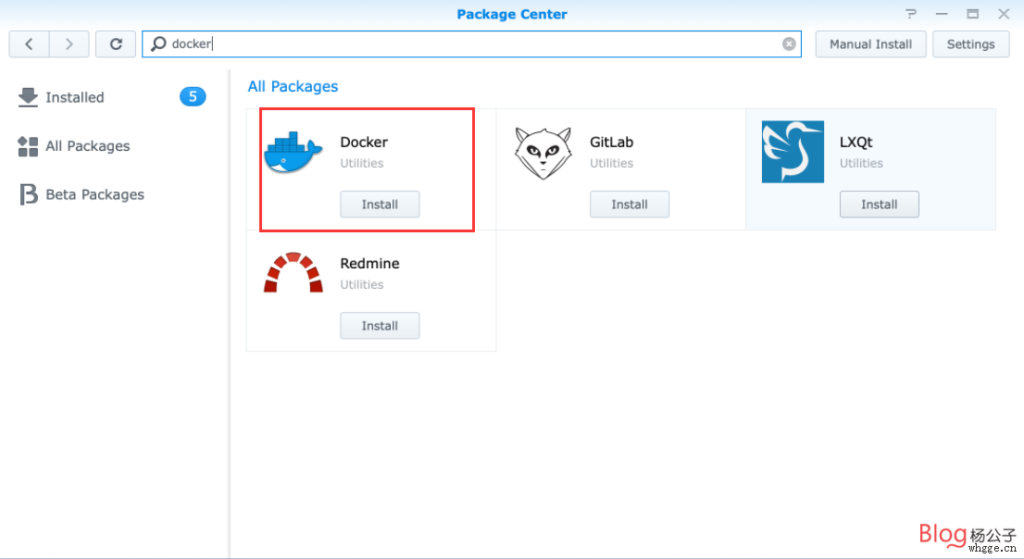Click the Beta Packages B icon
The image size is (1024, 559).
click(x=28, y=195)
